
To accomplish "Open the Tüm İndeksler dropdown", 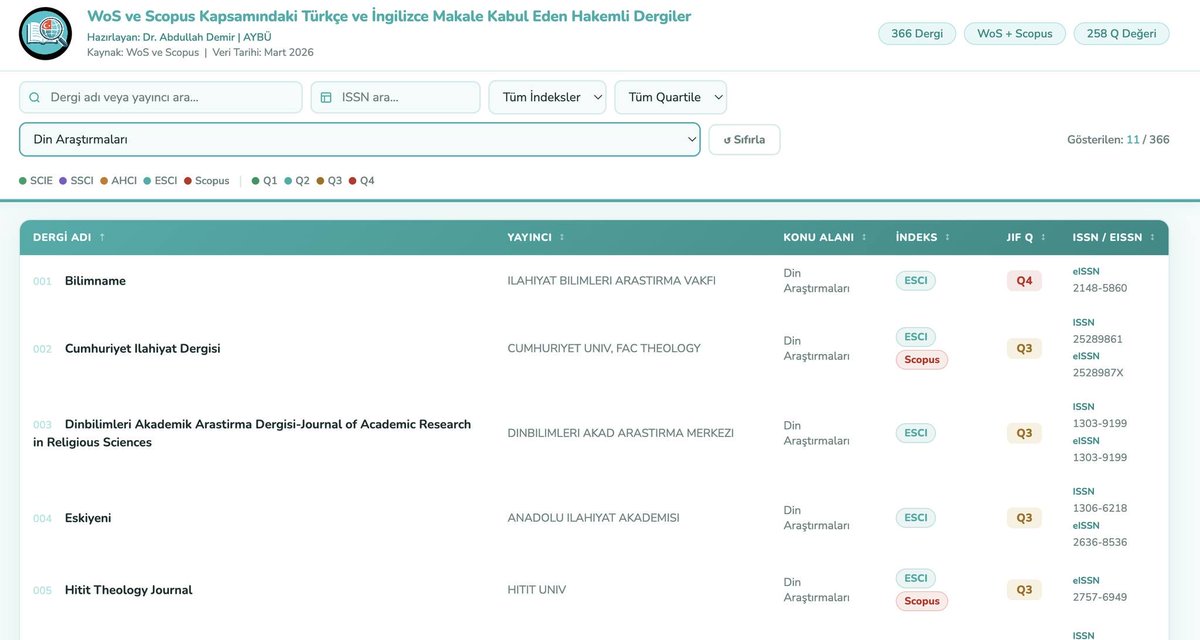I will click(548, 97).
